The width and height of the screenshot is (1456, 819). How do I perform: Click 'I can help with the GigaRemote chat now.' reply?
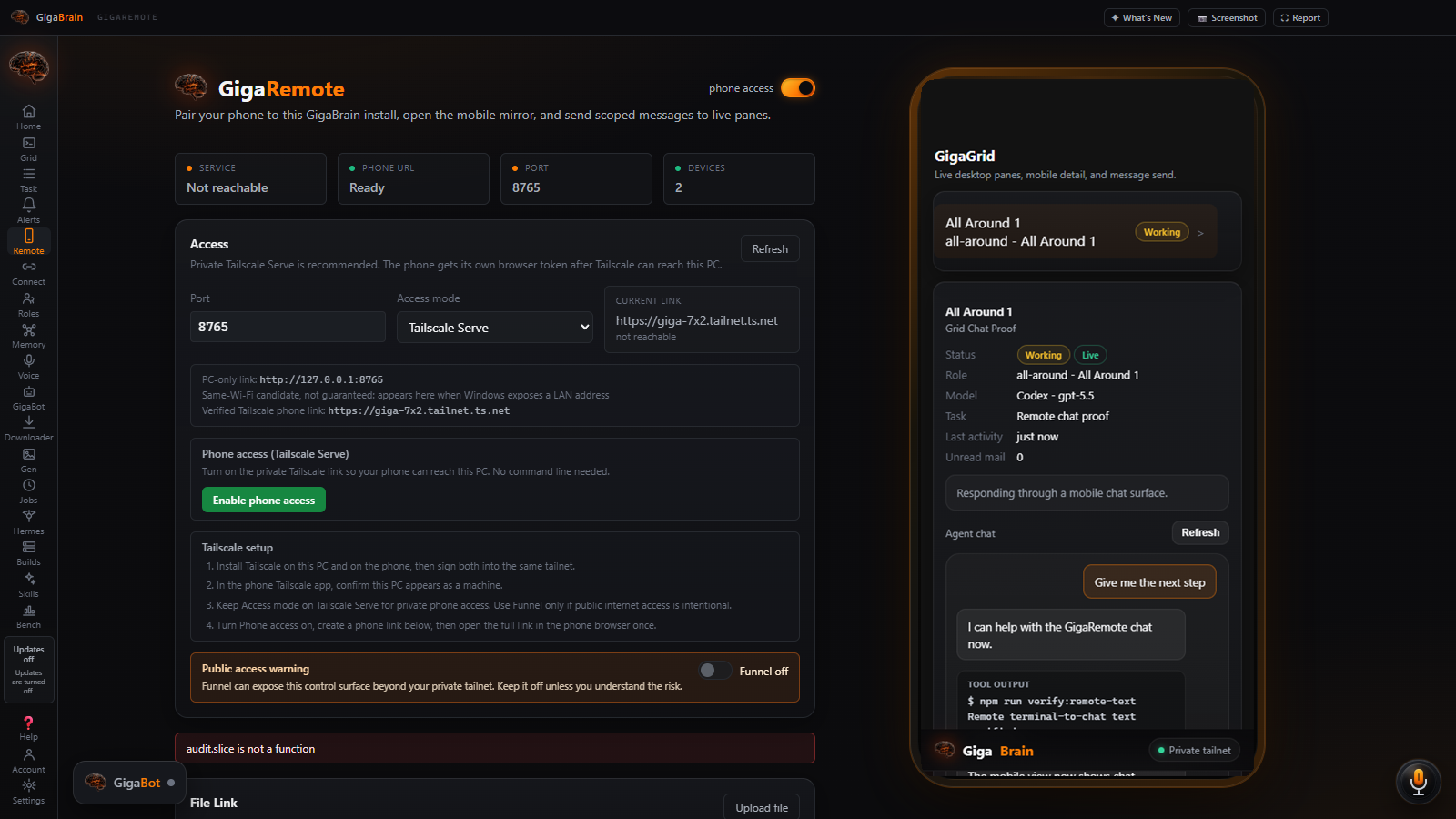click(x=1070, y=635)
